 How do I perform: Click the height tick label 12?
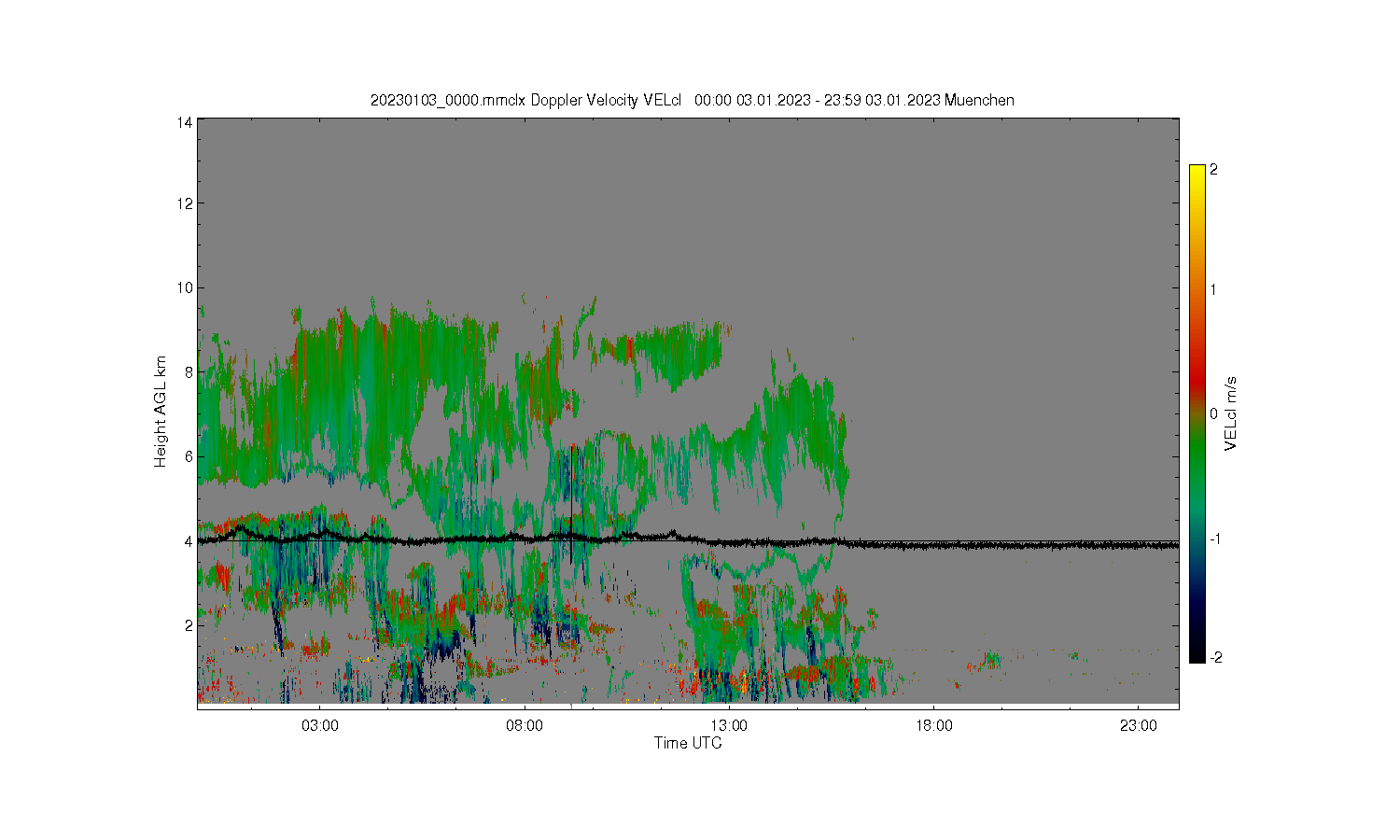tap(186, 203)
